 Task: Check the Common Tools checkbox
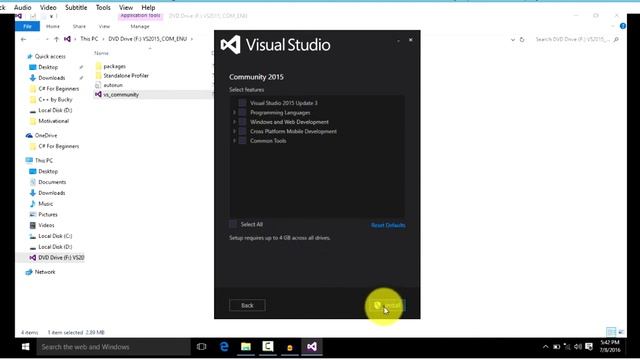[x=242, y=140]
